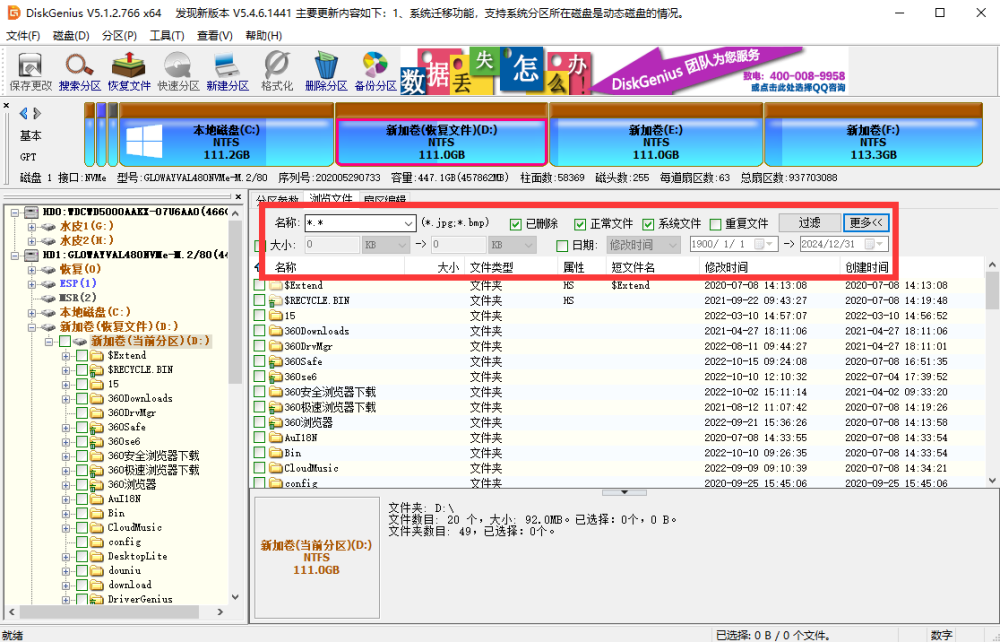Open the 工具(T) menu
Viewport: 1000px width, 642px height.
pyautogui.click(x=167, y=36)
